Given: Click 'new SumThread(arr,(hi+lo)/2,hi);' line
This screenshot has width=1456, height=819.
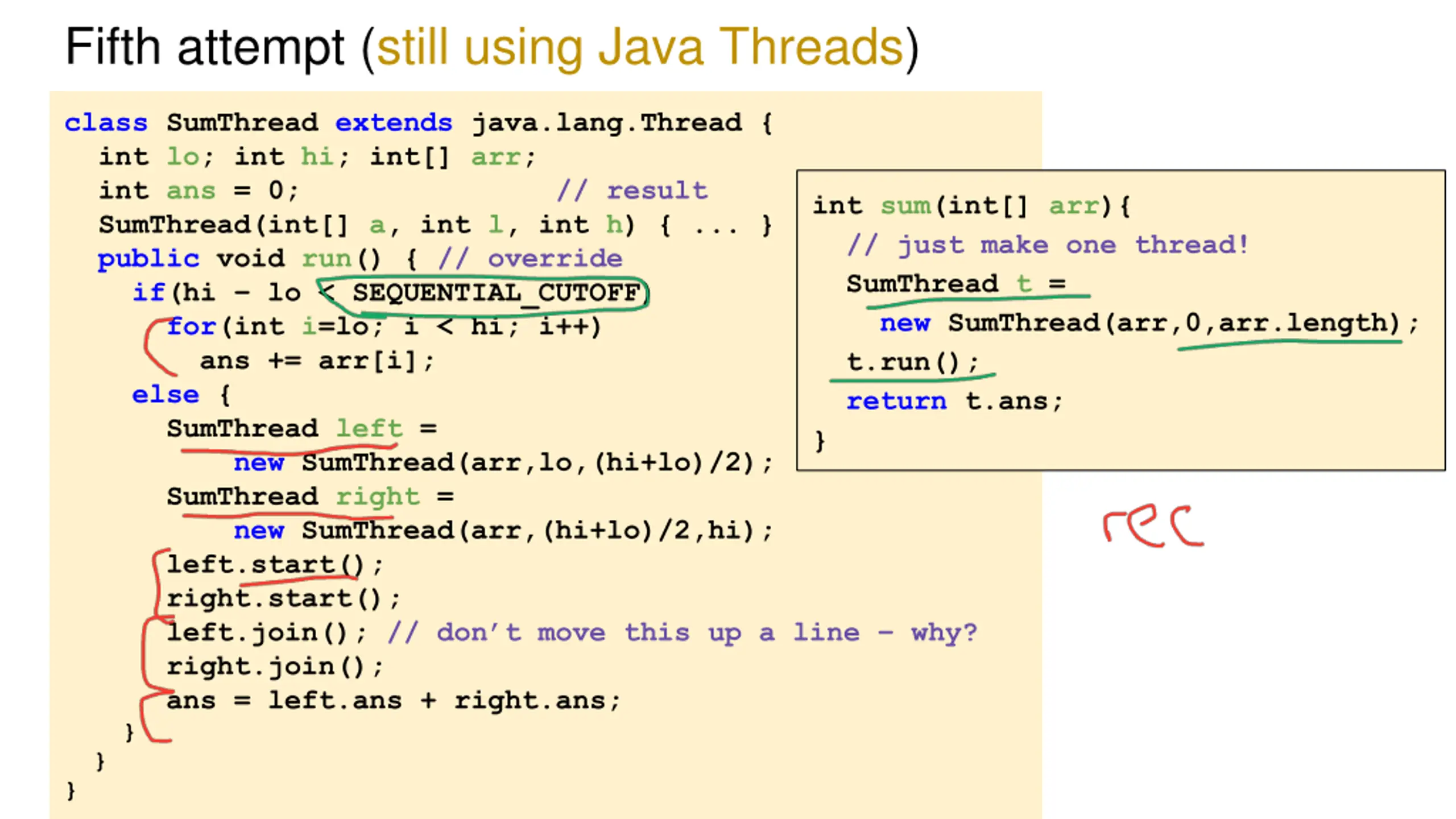Looking at the screenshot, I should pyautogui.click(x=503, y=531).
